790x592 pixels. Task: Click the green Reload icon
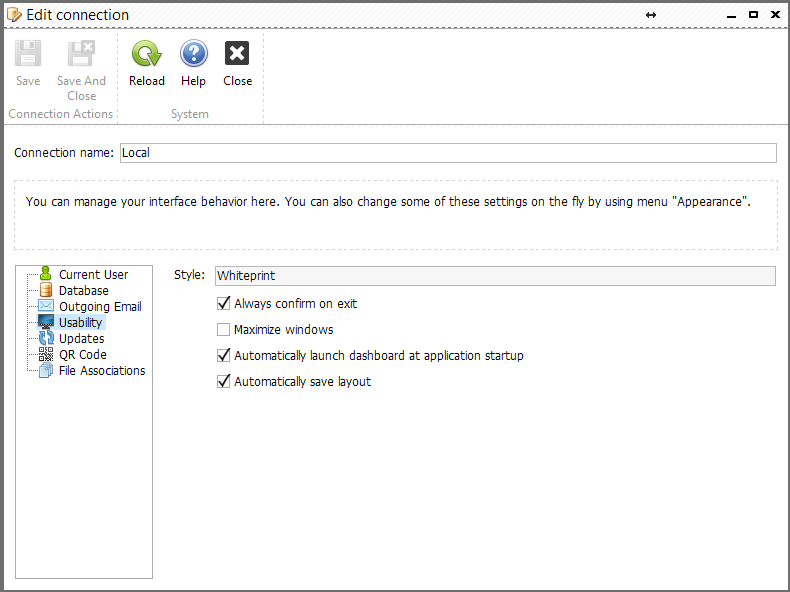pos(147,53)
